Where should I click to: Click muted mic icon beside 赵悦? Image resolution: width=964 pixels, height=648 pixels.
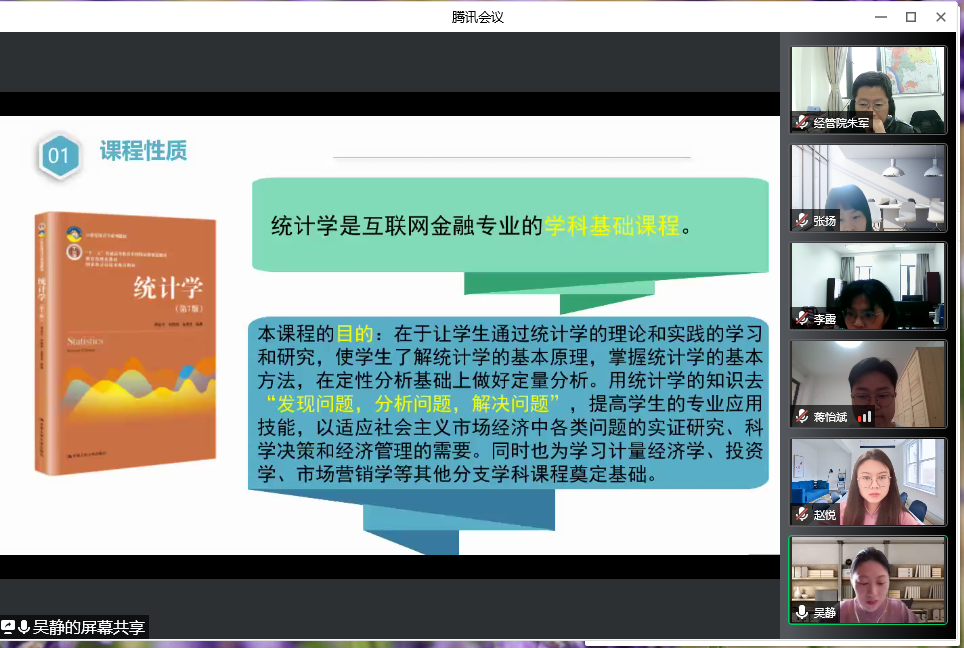pos(802,514)
